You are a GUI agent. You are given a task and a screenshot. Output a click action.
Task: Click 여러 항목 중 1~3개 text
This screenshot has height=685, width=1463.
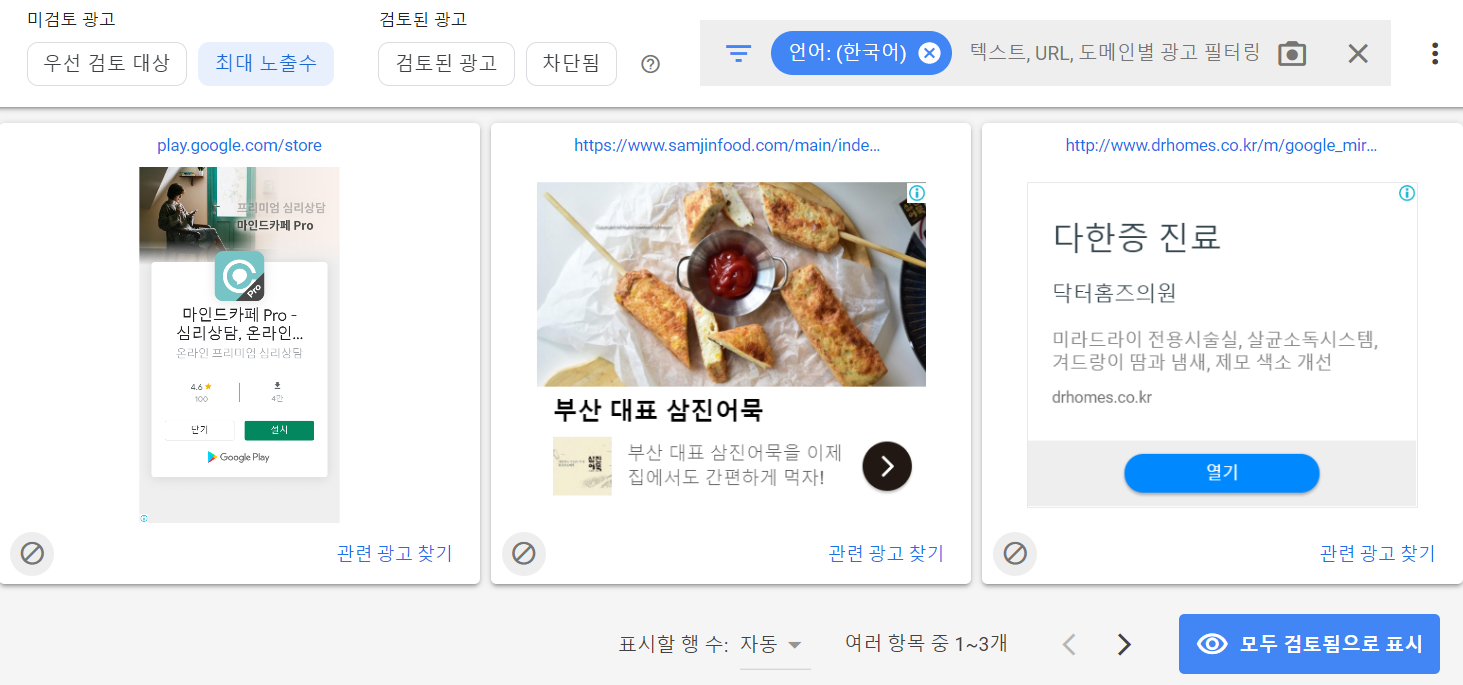pyautogui.click(x=926, y=644)
